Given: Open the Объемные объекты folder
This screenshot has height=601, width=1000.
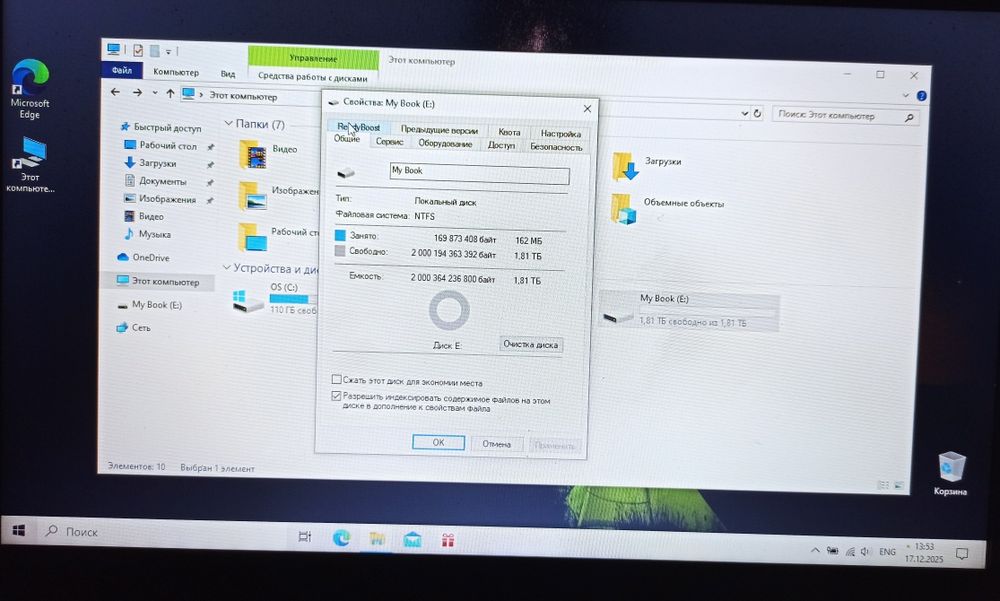Looking at the screenshot, I should click(x=624, y=209).
